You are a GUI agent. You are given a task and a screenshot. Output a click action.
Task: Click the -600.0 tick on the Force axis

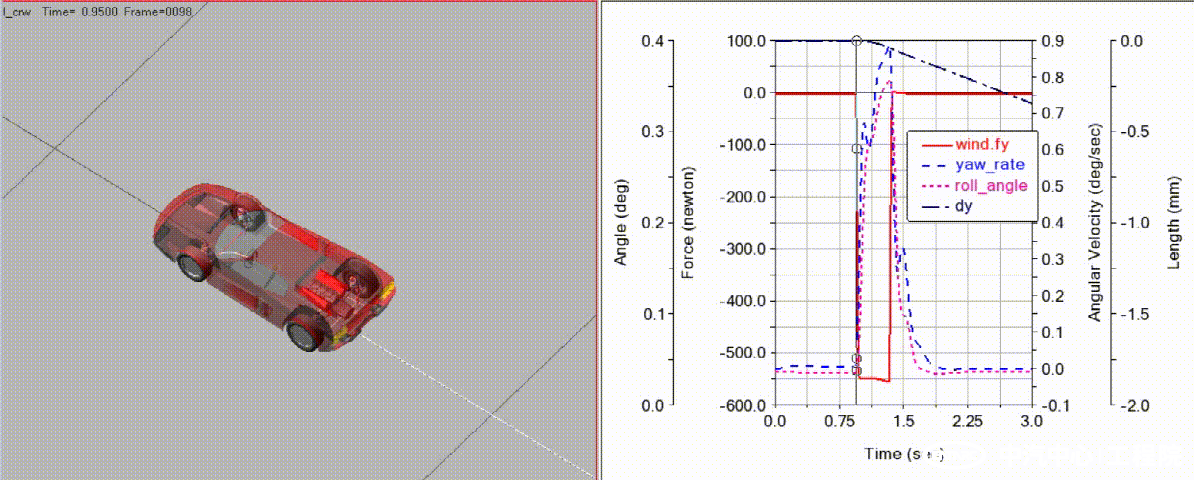[x=743, y=405]
